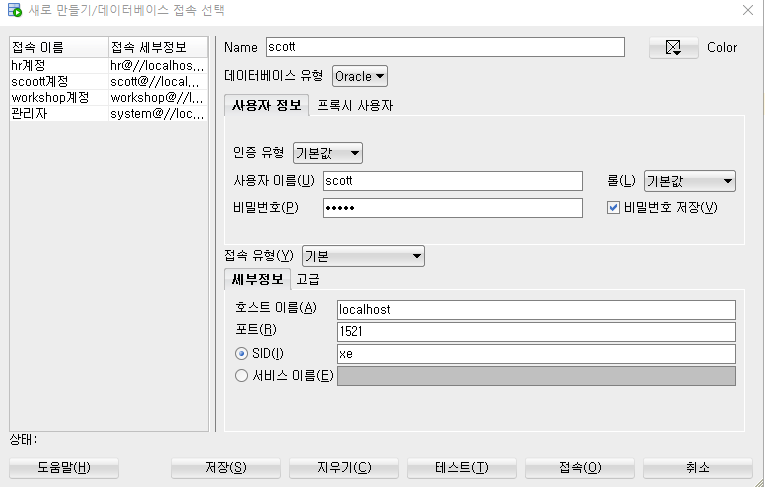
Task: Click the hr@//localhos... details cell
Action: pos(158,65)
